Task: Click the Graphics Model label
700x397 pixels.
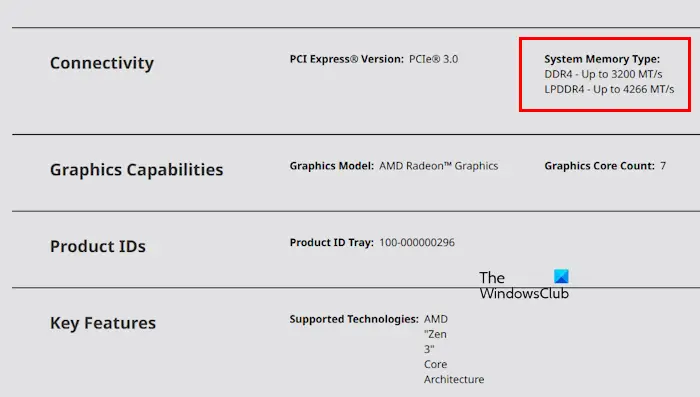Action: click(332, 166)
